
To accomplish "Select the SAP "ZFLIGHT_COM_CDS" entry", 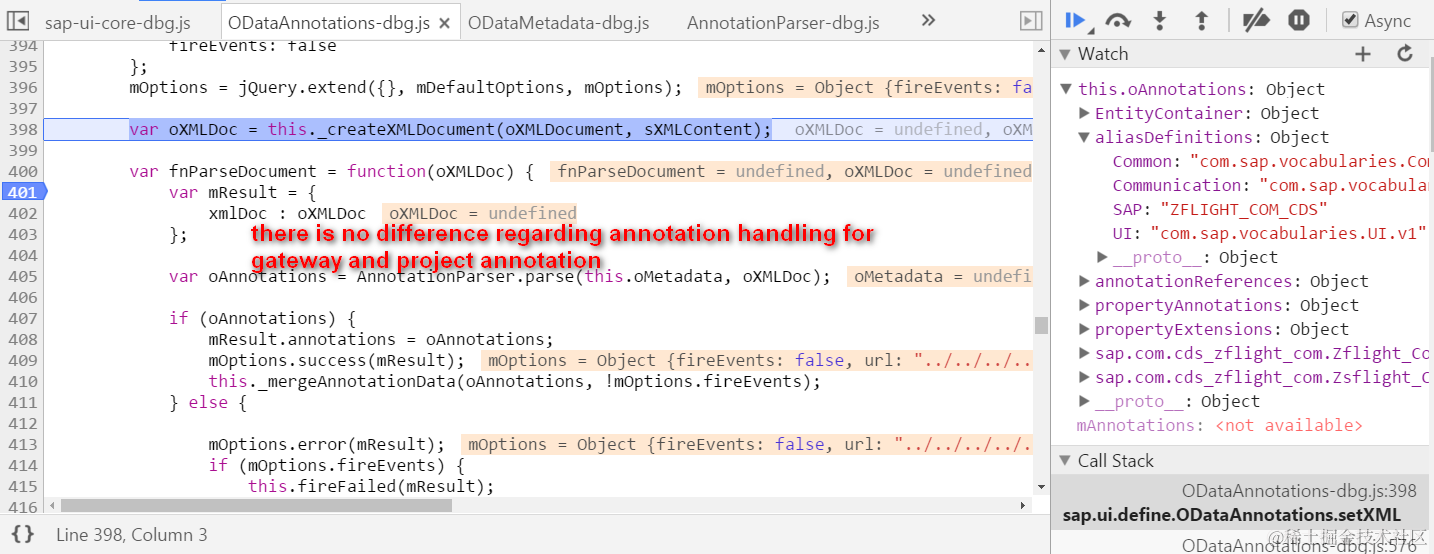I will [x=1220, y=209].
